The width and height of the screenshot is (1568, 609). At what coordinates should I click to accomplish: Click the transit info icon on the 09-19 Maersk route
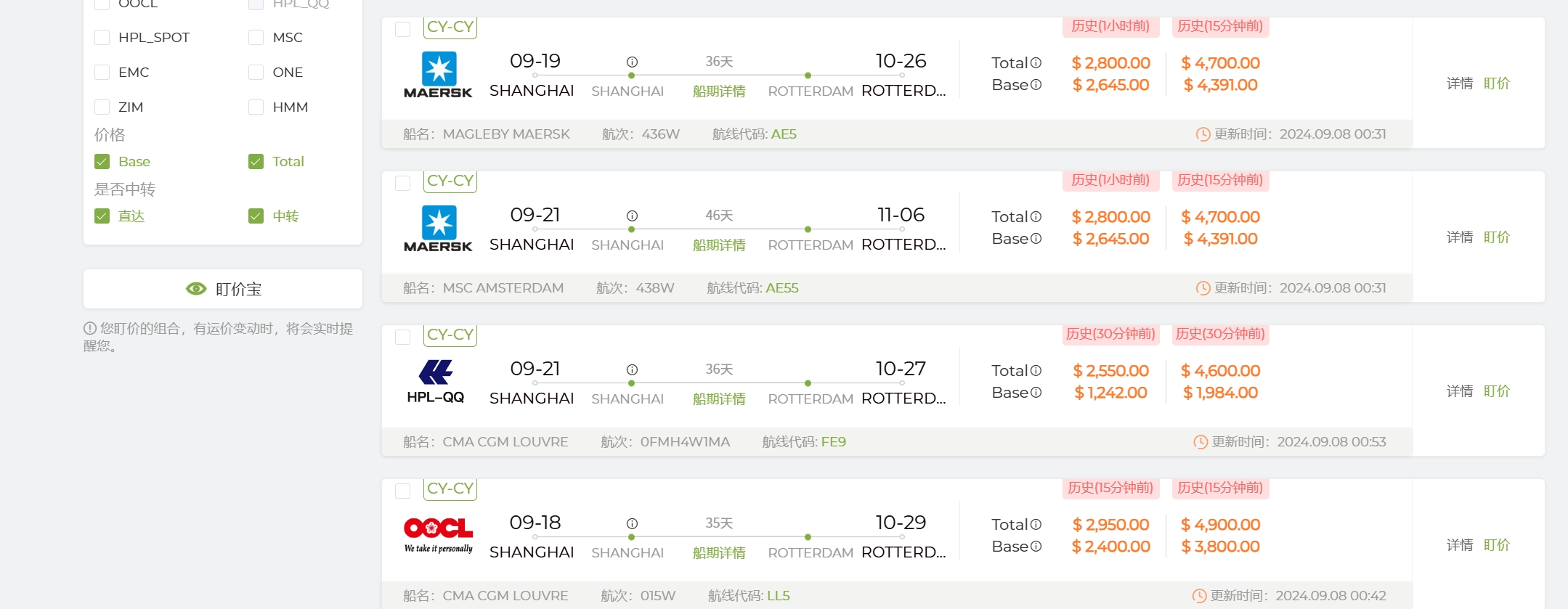click(632, 62)
